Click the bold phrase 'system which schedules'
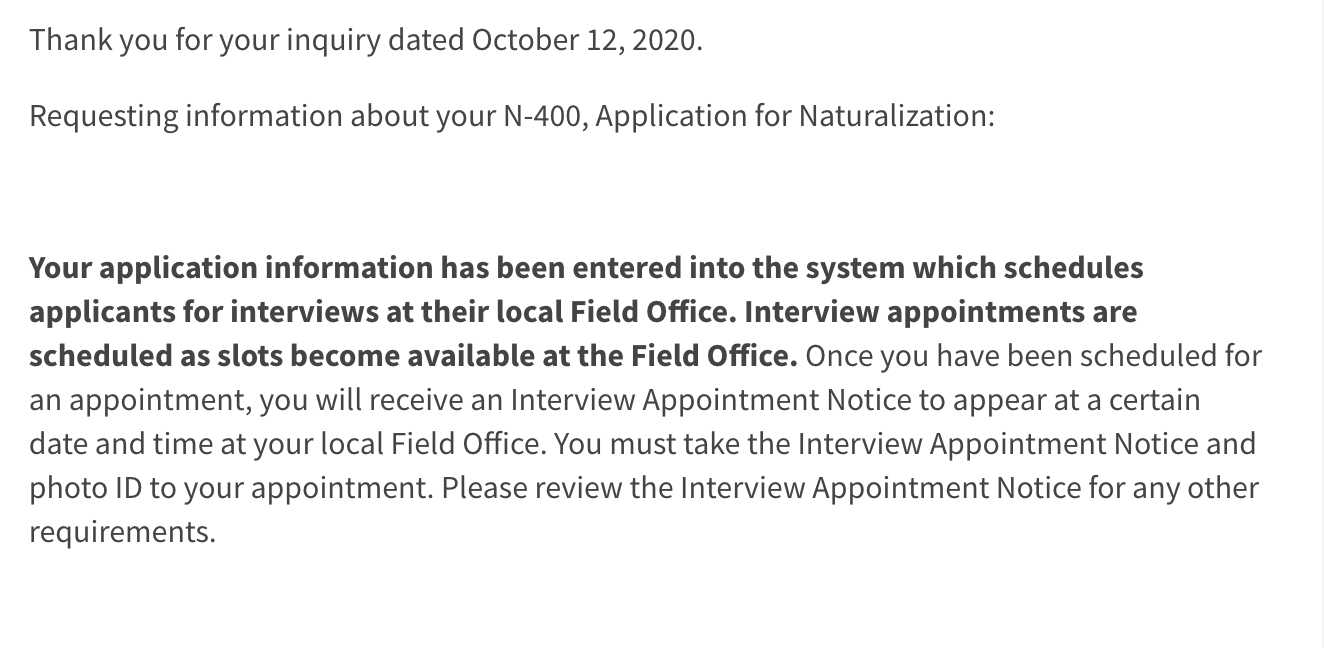 [974, 268]
